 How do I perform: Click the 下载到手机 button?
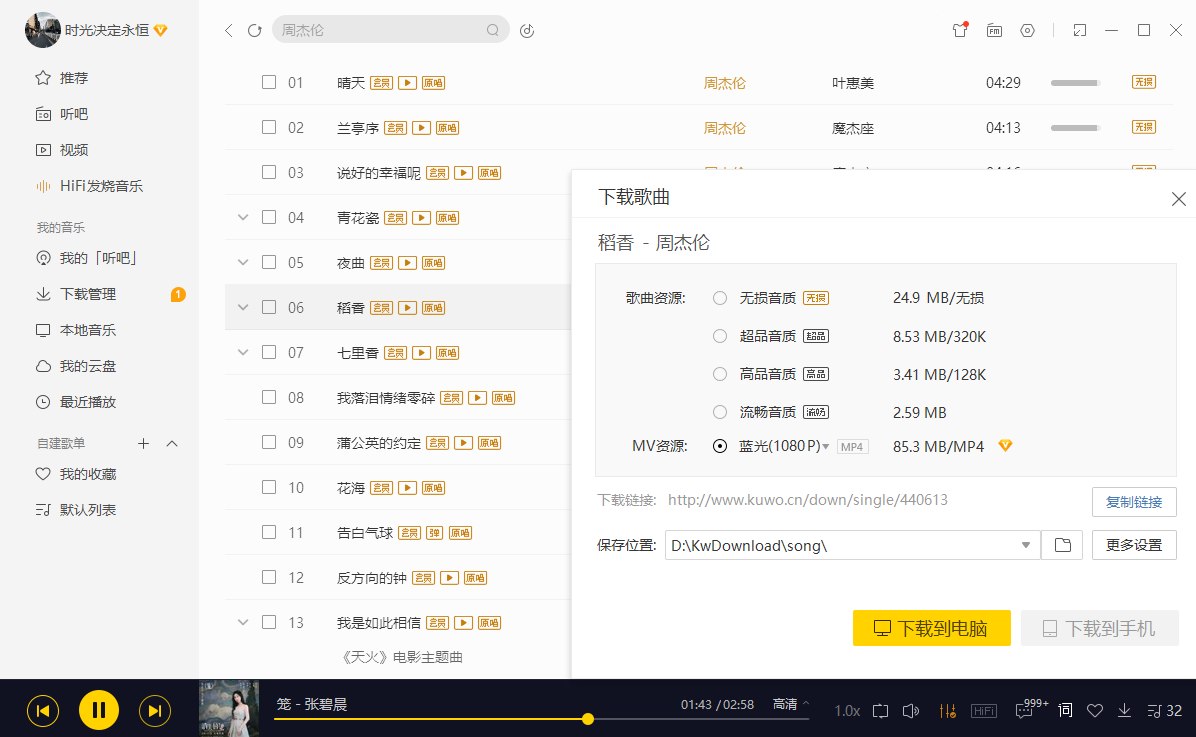1099,628
